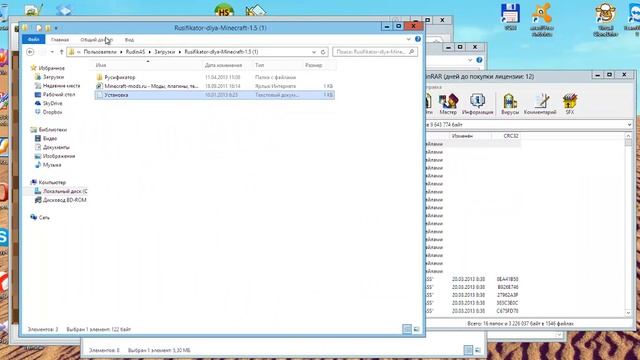Click the Вирусы scan icon in WinRAR
Image resolution: width=640 pixels, height=360 pixels.
510,104
